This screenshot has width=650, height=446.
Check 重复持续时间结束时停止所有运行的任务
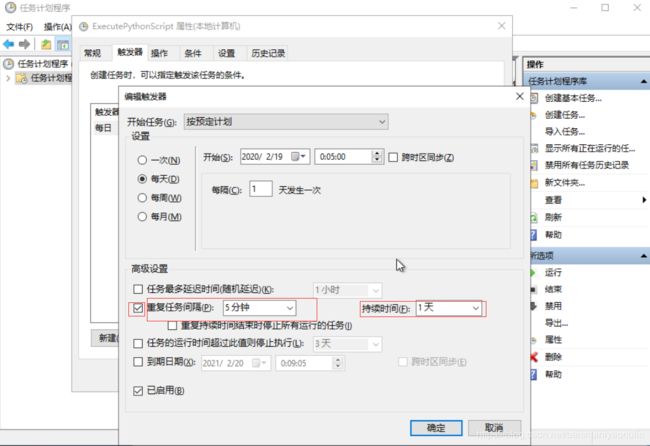tap(172, 326)
